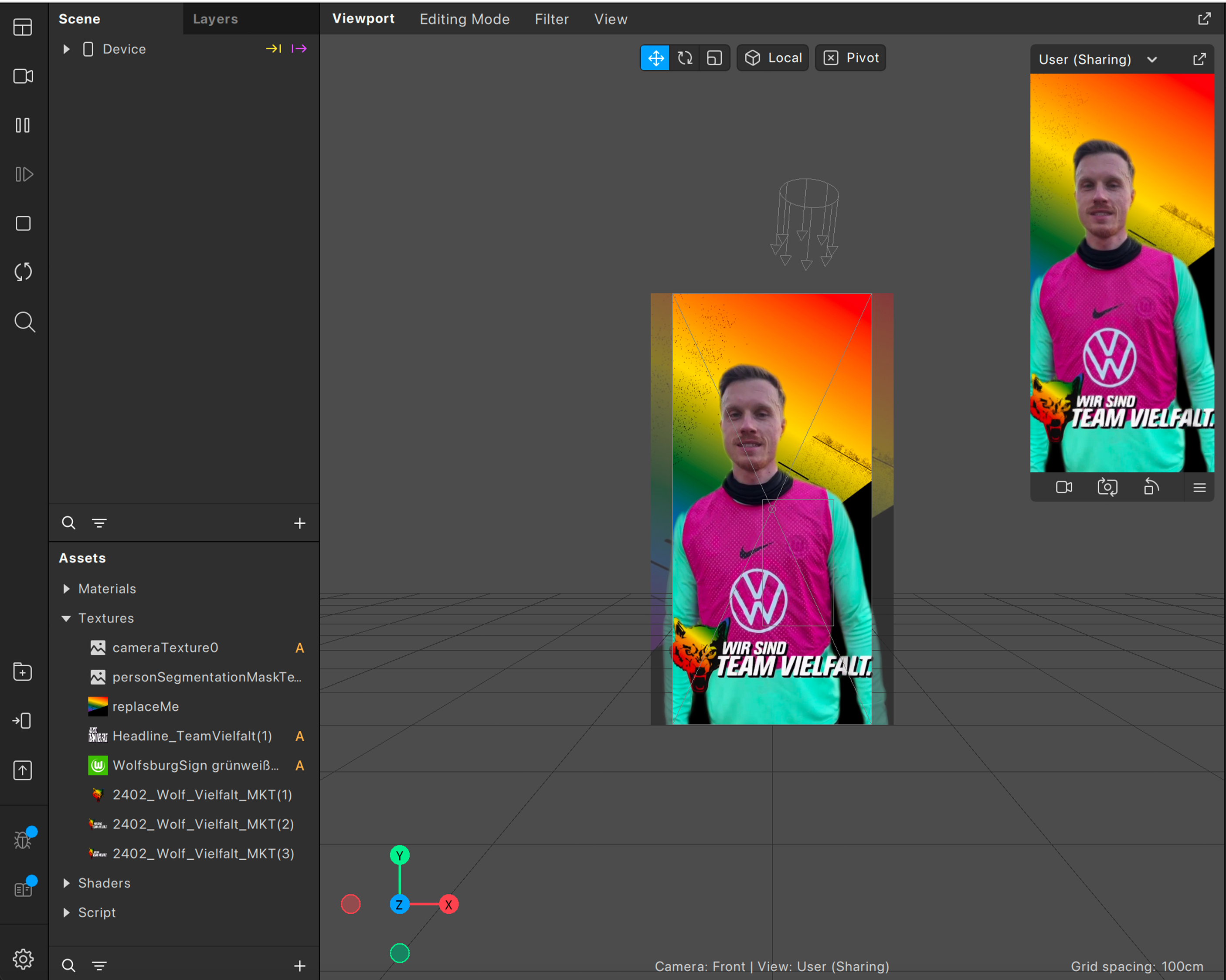Viewport: 1226px width, 980px height.
Task: Open the Editing Mode menu
Action: [465, 19]
